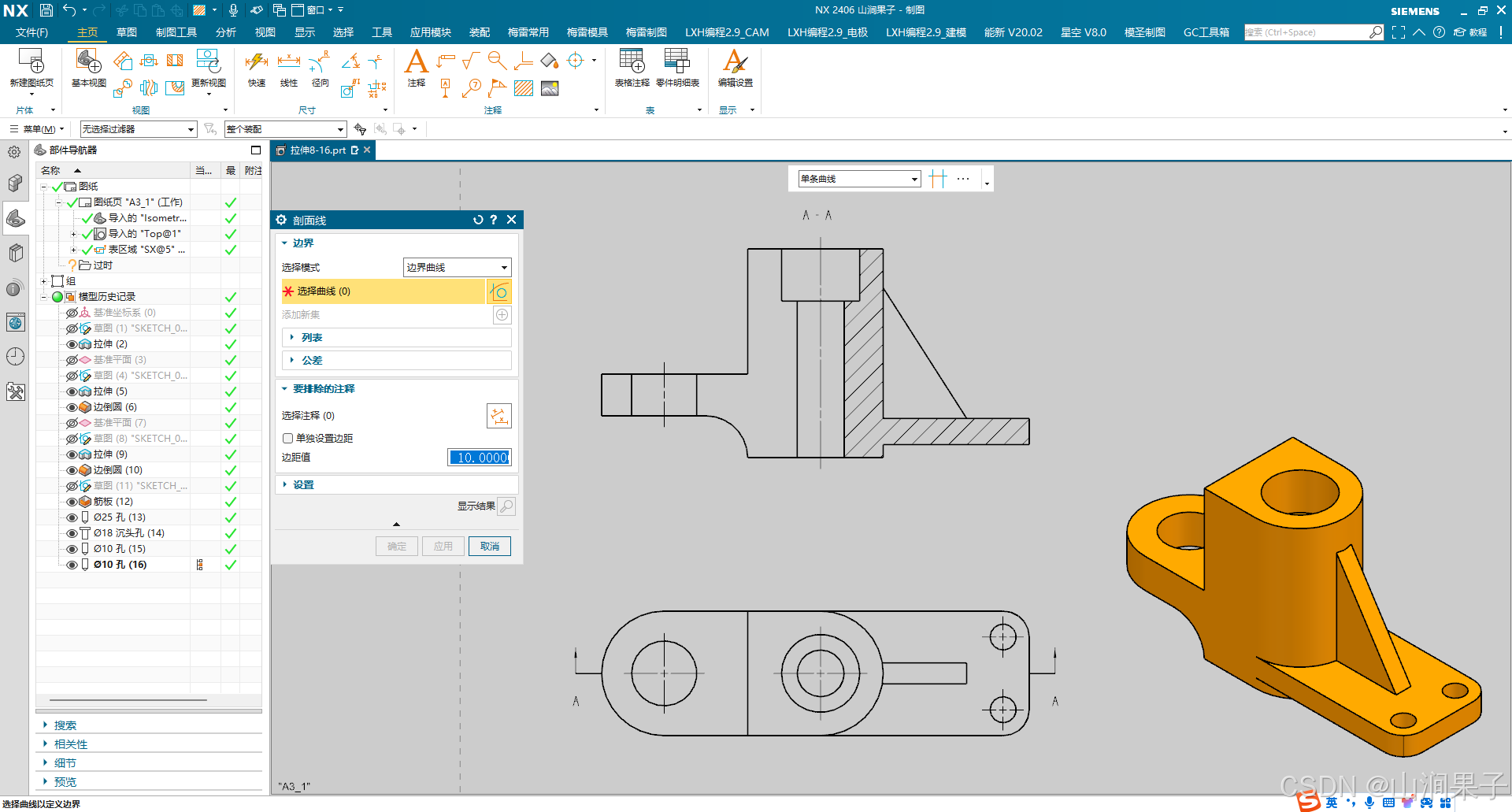Open the 菜单(M) menu button

click(x=37, y=129)
